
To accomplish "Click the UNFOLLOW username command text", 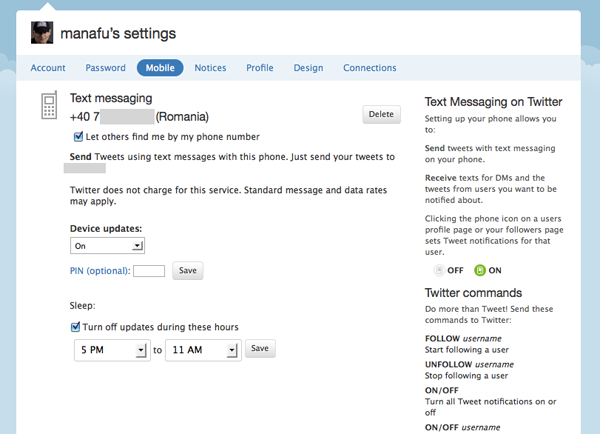I will tap(469, 364).
